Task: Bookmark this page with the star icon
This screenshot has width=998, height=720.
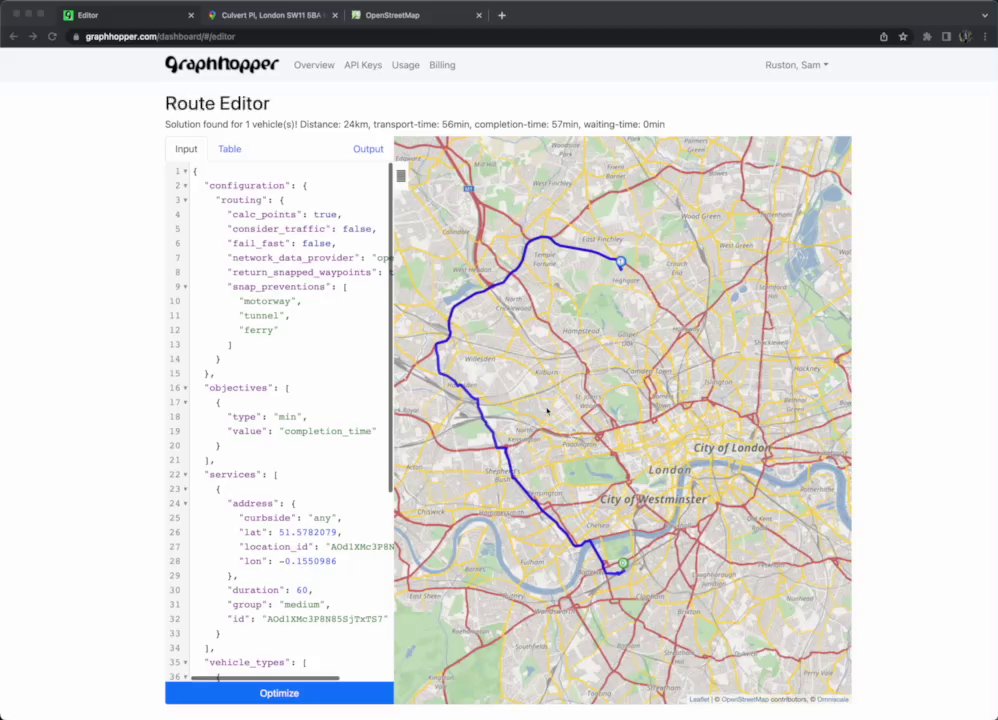Action: [x=903, y=37]
